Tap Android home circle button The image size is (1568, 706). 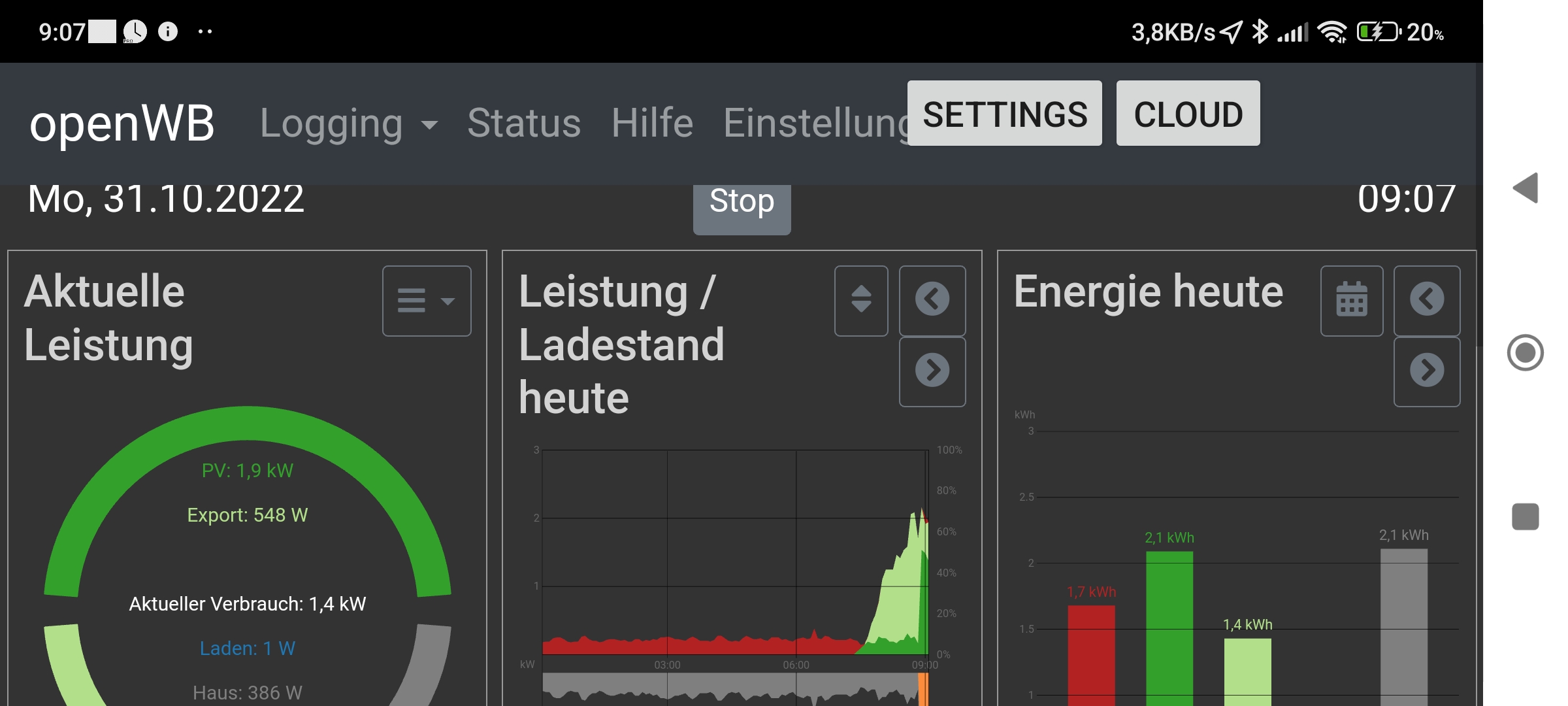pos(1526,353)
